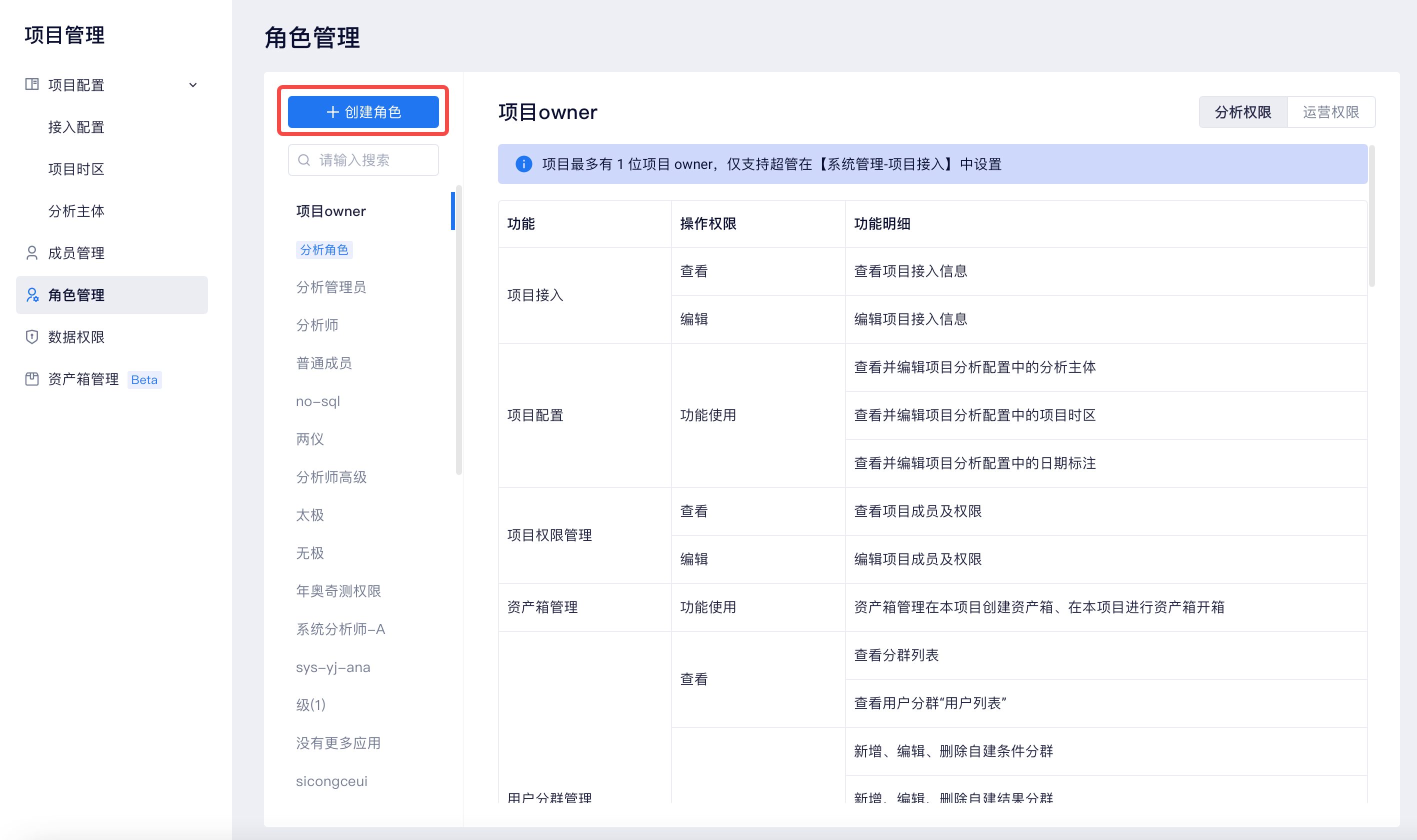Image resolution: width=1417 pixels, height=840 pixels.
Task: Click the 资产箱管理 box icon
Action: pos(31,378)
